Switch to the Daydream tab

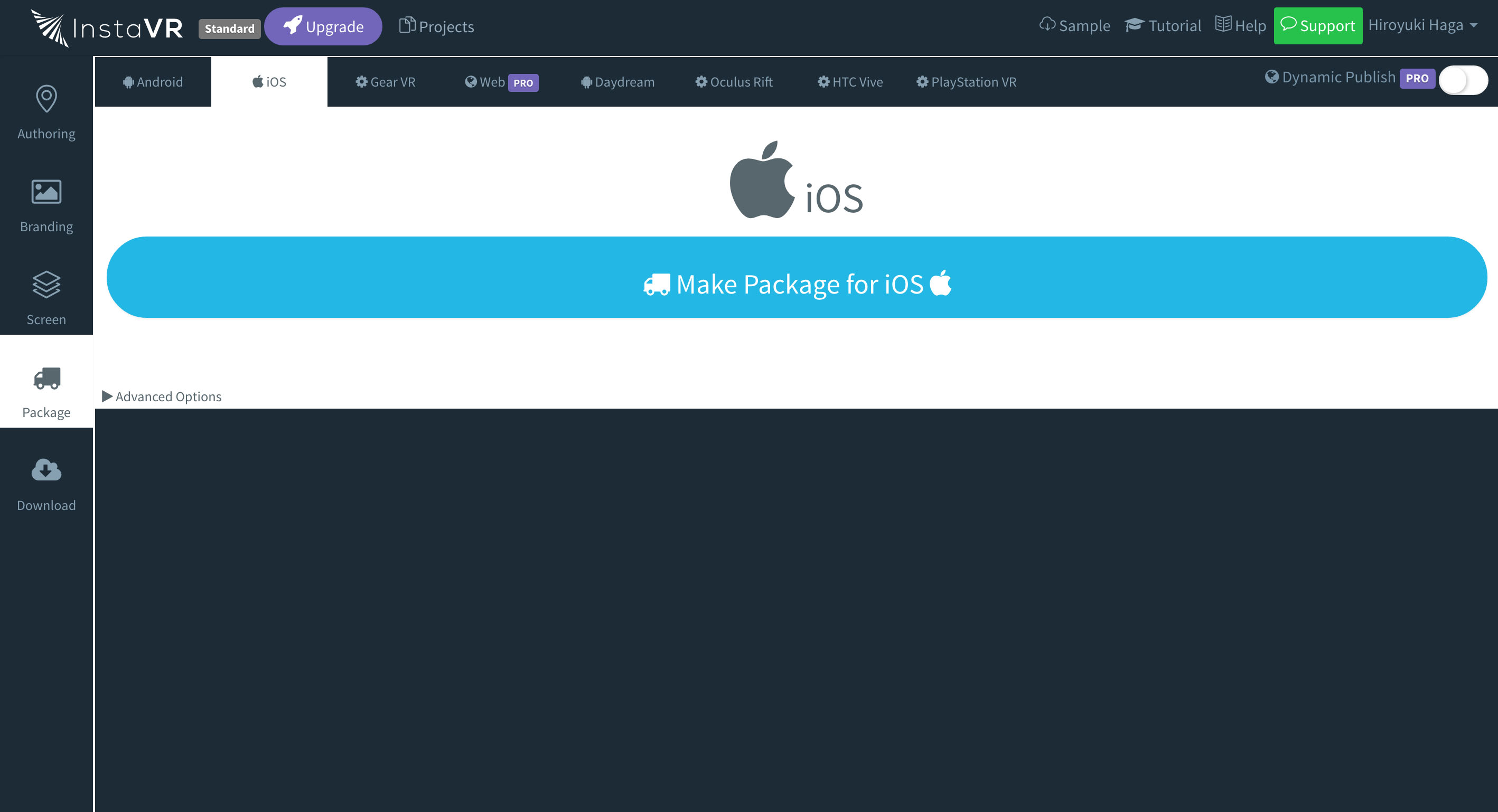point(618,82)
